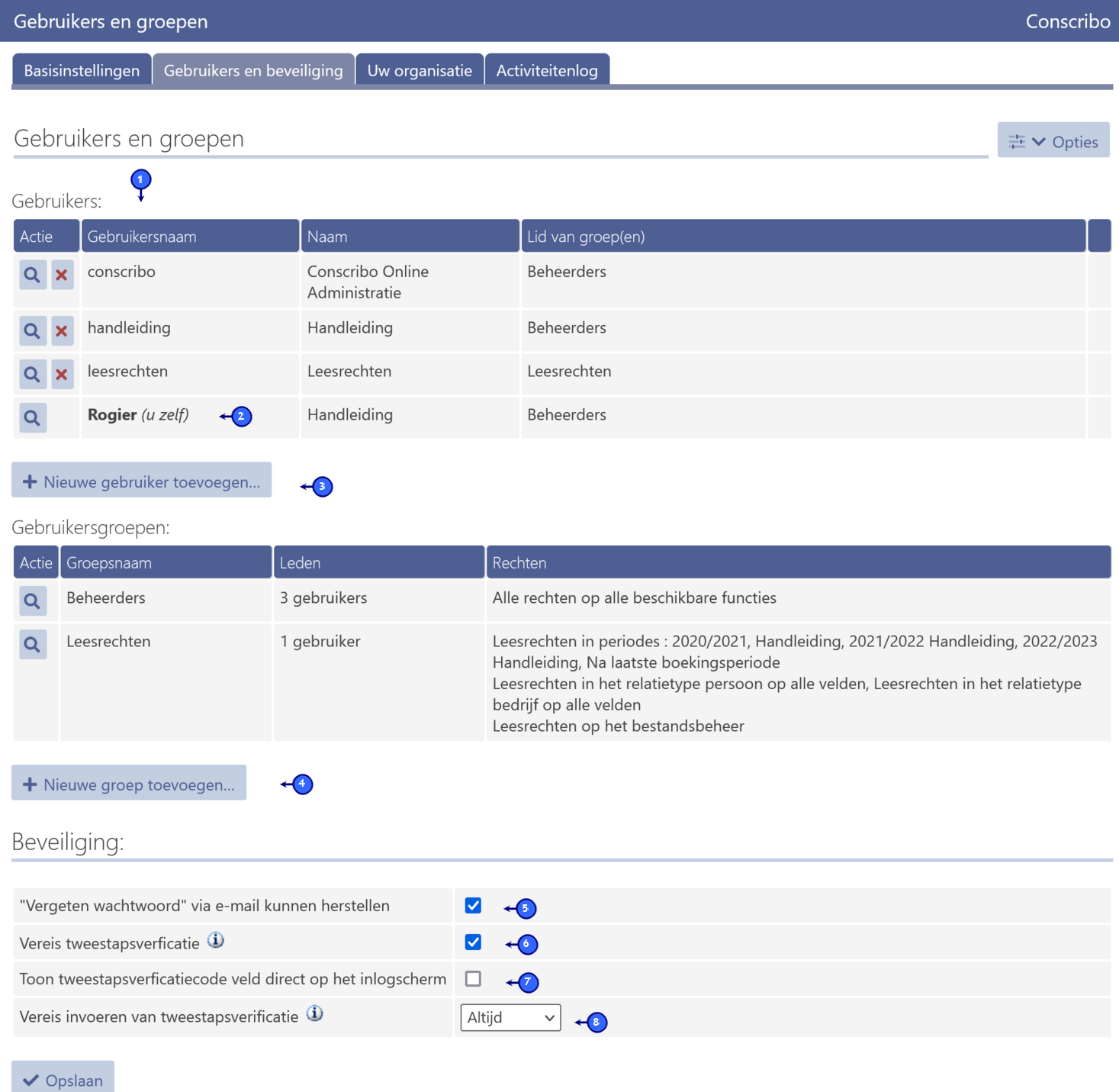Click Conscribo title in header bar
The width and height of the screenshot is (1119, 1092).
pyautogui.click(x=1068, y=21)
